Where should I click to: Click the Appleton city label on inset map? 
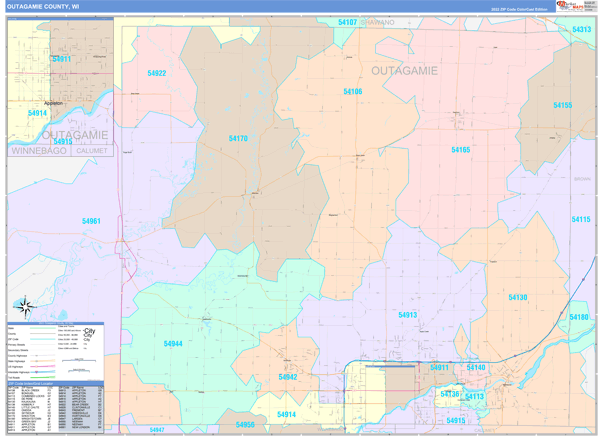coord(53,103)
